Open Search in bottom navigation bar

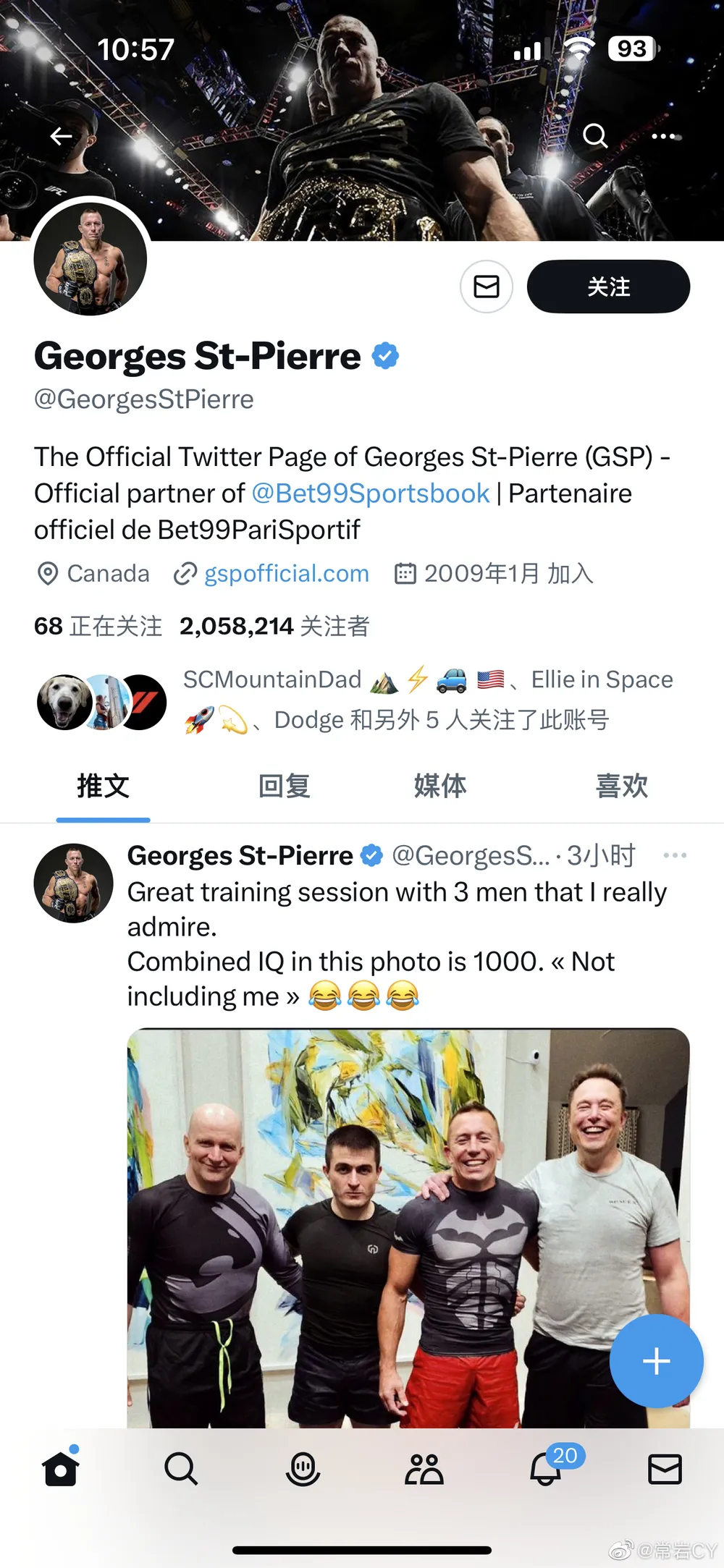point(181,1470)
